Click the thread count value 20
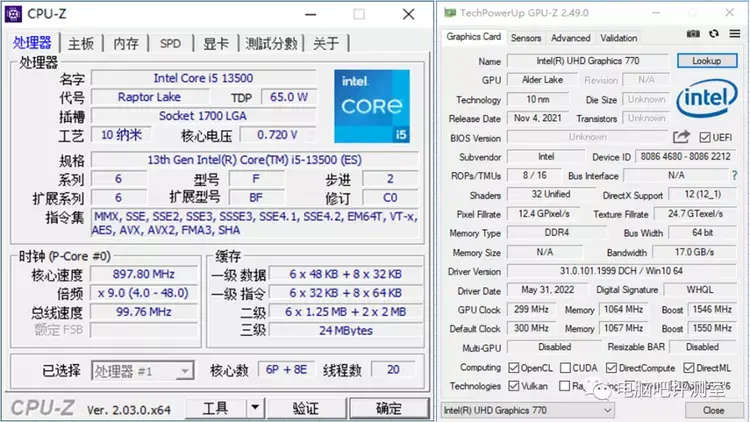The width and height of the screenshot is (750, 422). [393, 369]
